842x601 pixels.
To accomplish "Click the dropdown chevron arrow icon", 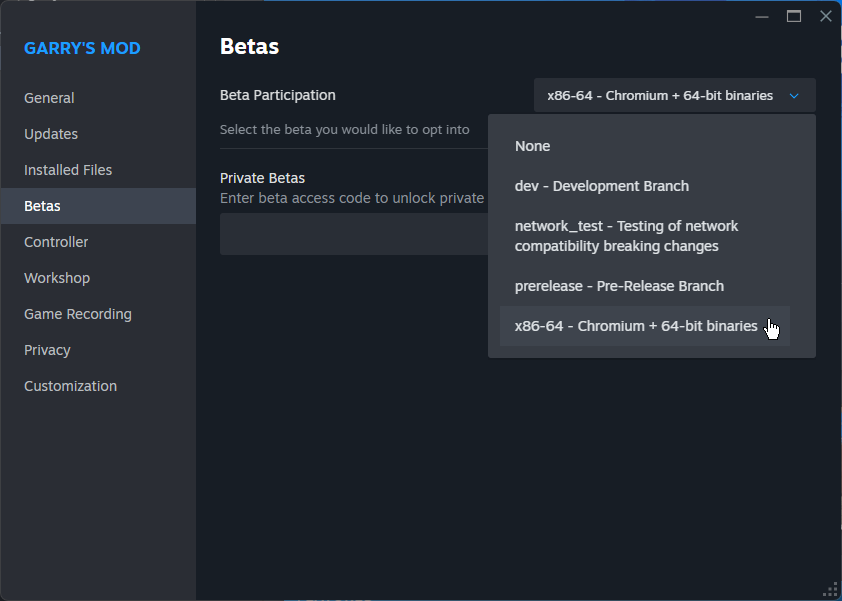I will (x=794, y=96).
